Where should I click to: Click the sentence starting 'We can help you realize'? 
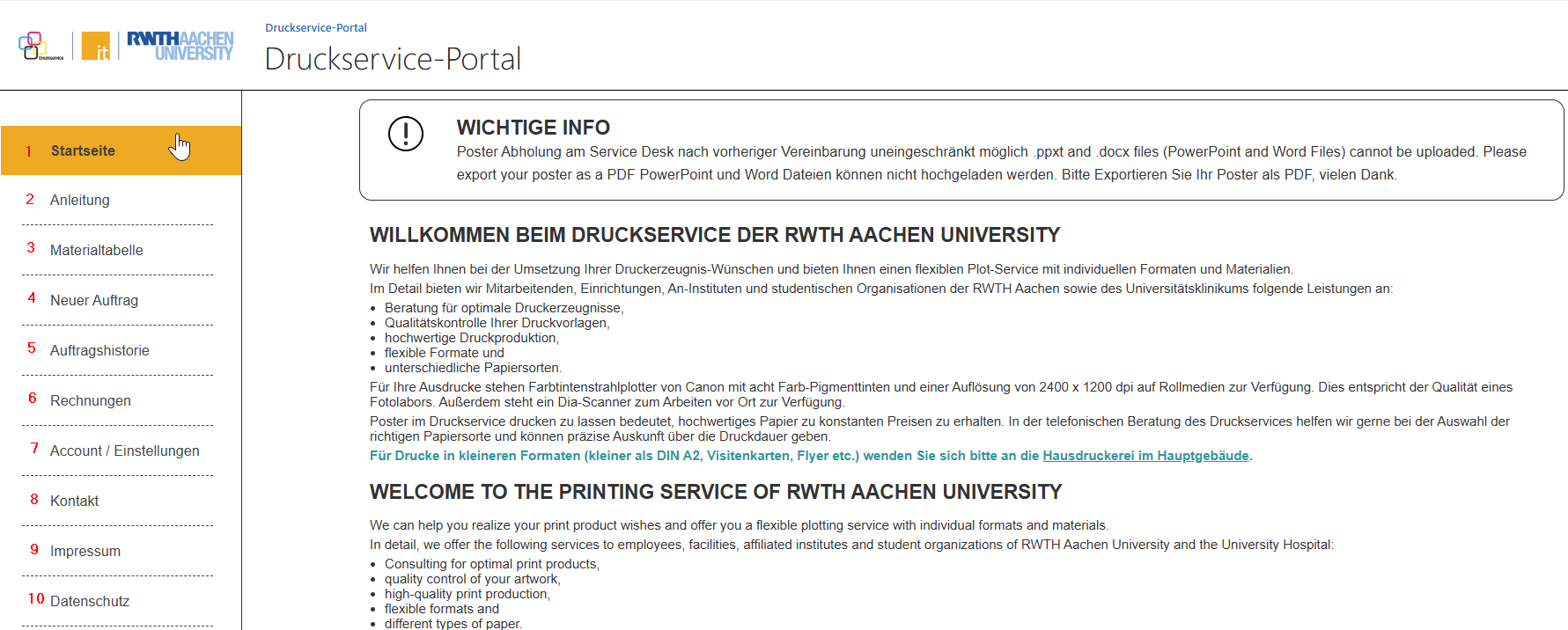[x=739, y=525]
